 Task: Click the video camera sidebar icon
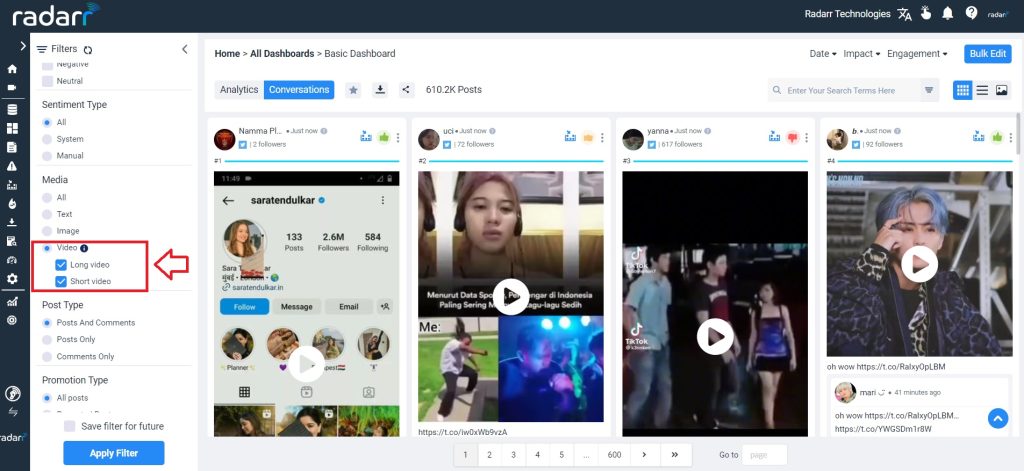tap(12, 88)
